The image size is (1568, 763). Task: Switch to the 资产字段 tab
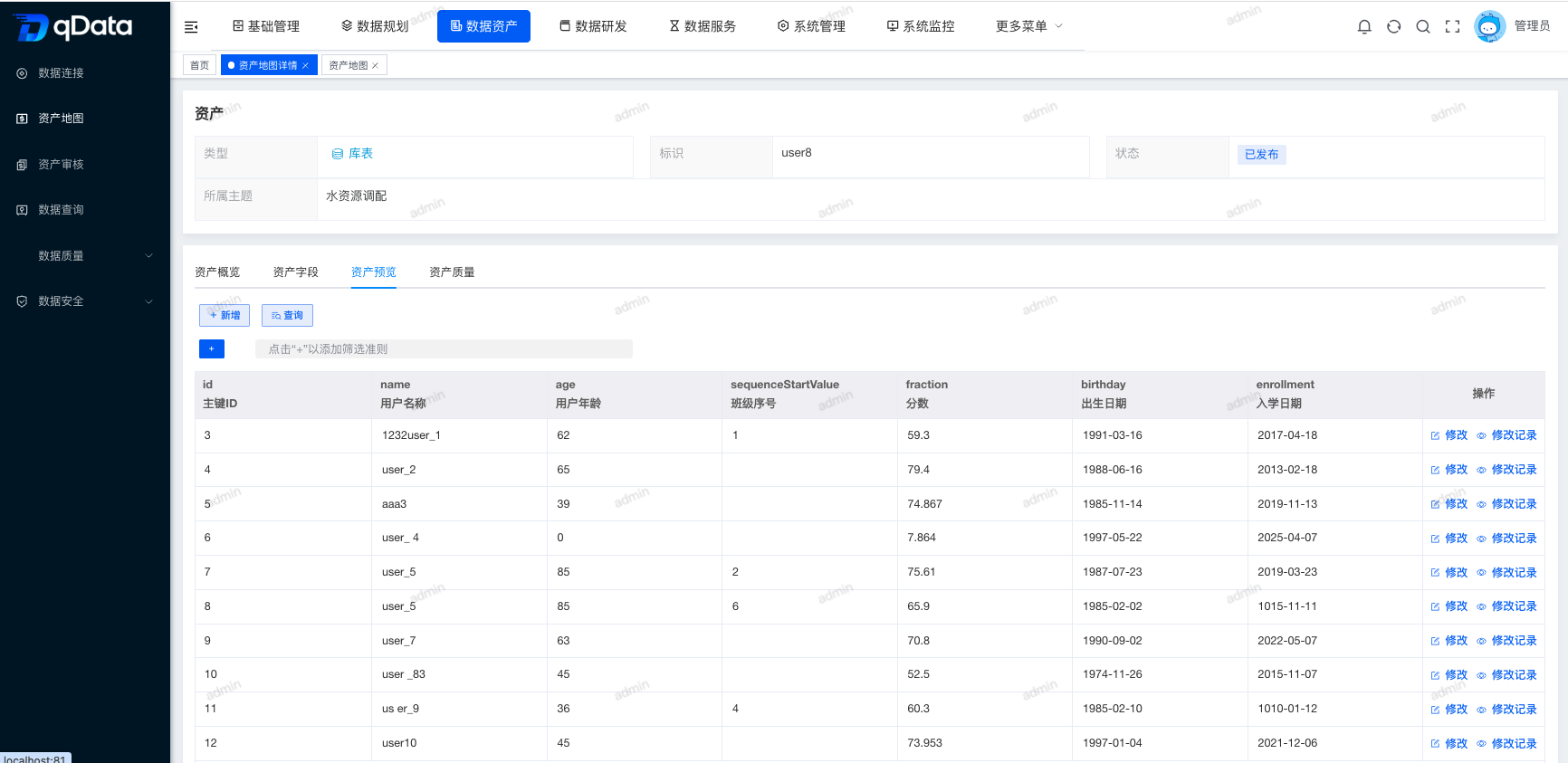296,272
